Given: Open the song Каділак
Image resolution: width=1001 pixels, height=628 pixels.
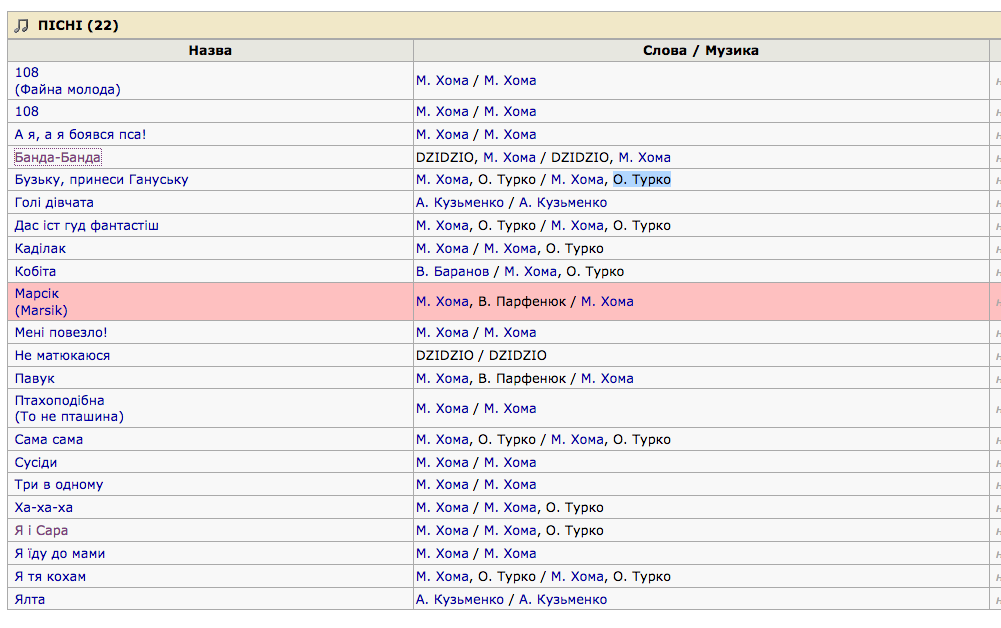Looking at the screenshot, I should pos(40,249).
